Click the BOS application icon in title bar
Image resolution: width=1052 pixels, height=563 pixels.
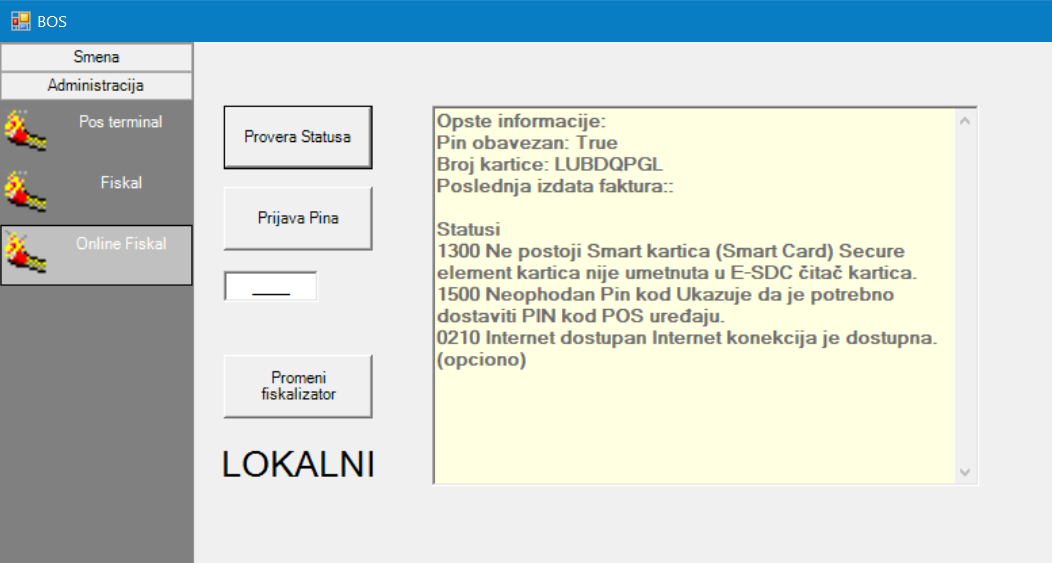click(20, 20)
